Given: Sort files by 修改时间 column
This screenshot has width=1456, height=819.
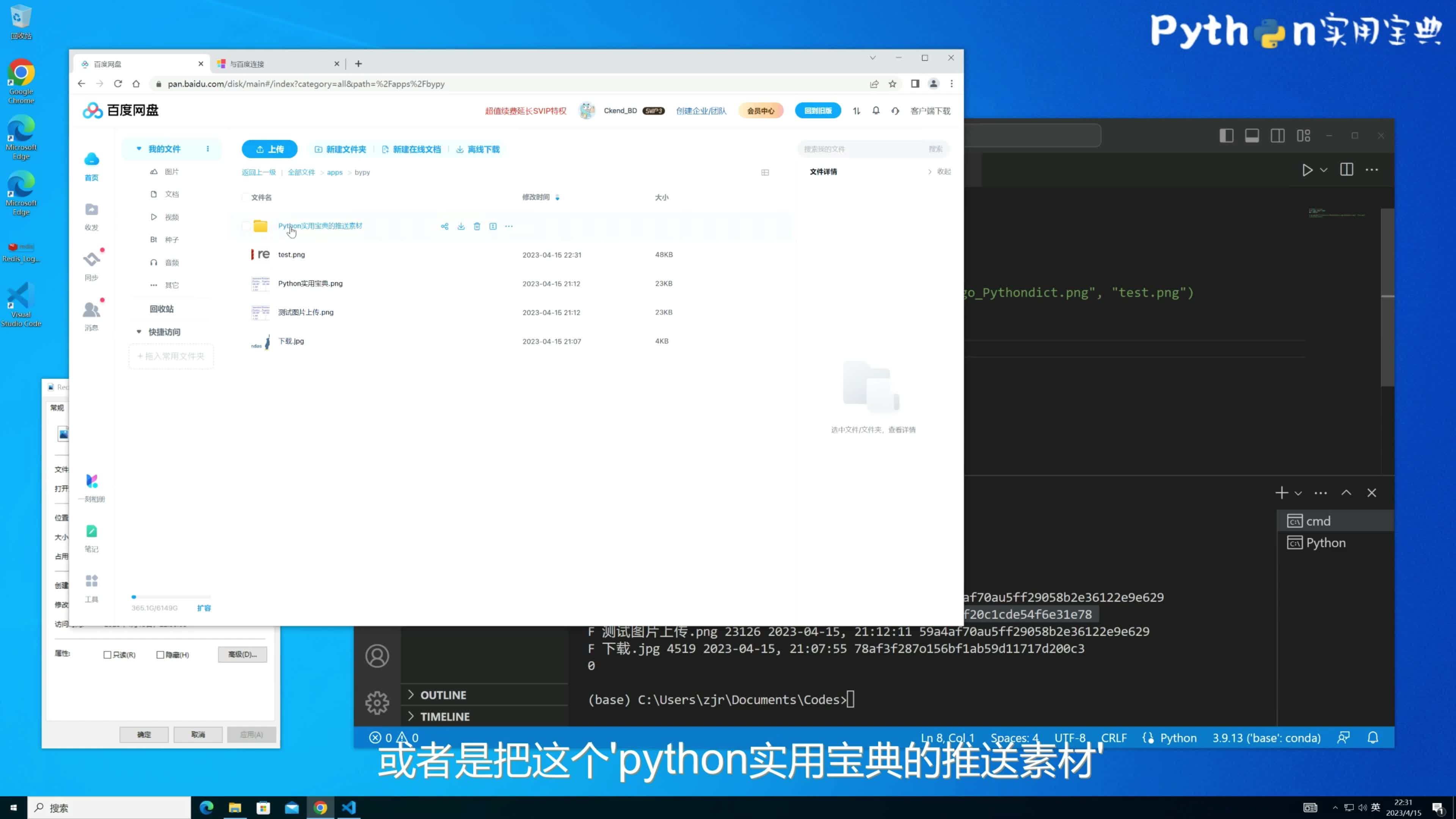Looking at the screenshot, I should coord(541,197).
